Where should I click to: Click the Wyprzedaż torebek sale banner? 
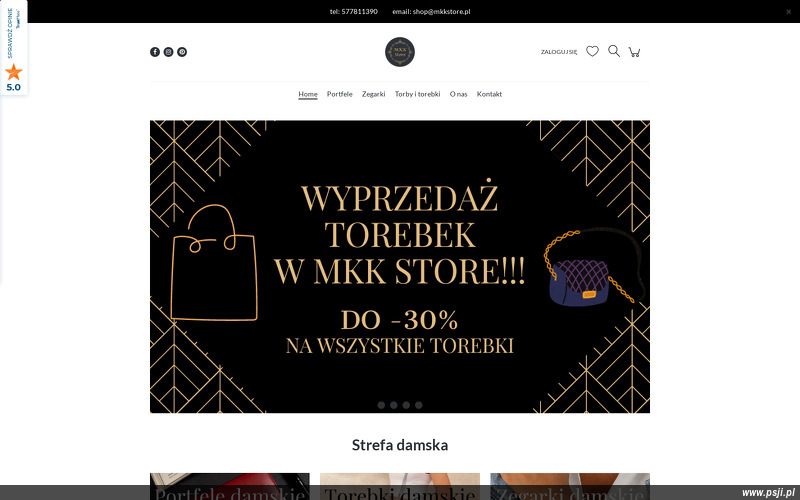[399, 266]
